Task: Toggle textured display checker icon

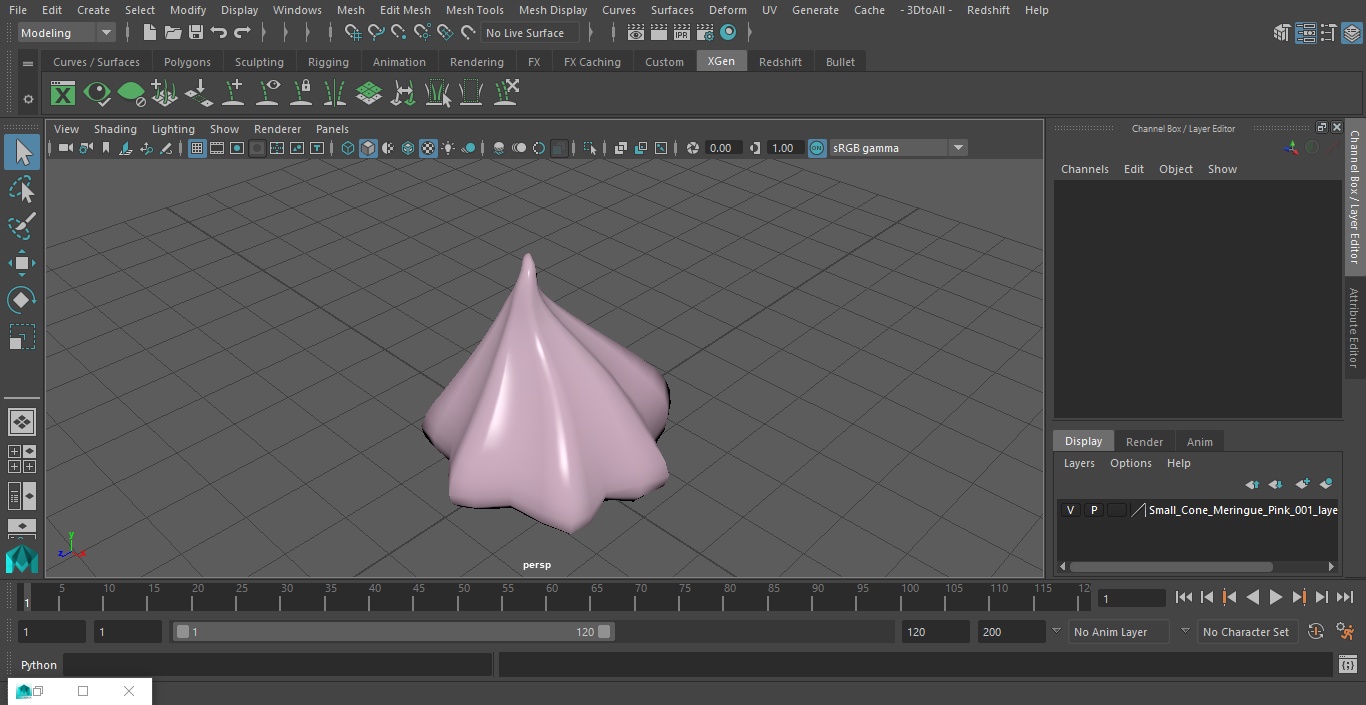Action: point(428,148)
